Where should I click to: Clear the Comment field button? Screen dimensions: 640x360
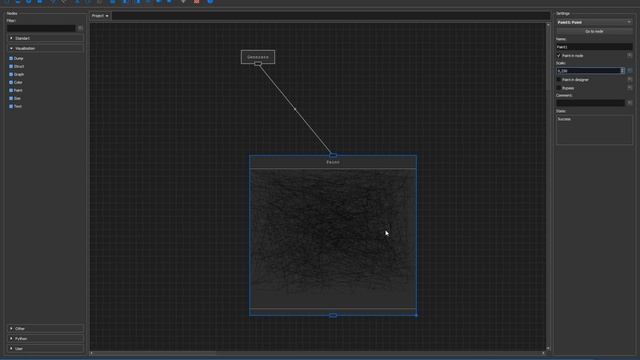pyautogui.click(x=630, y=103)
